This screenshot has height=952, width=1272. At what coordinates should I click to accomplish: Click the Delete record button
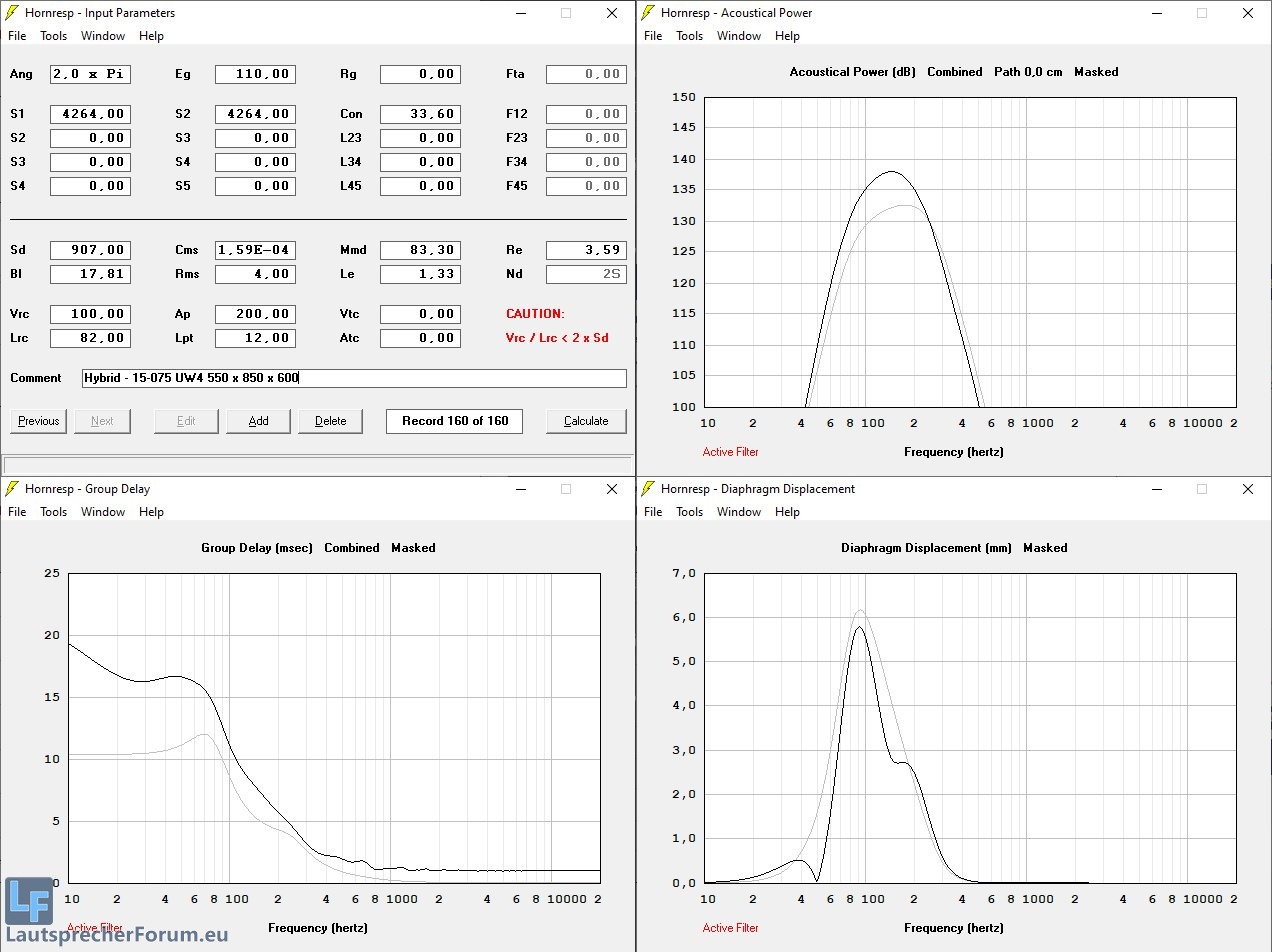(x=330, y=421)
